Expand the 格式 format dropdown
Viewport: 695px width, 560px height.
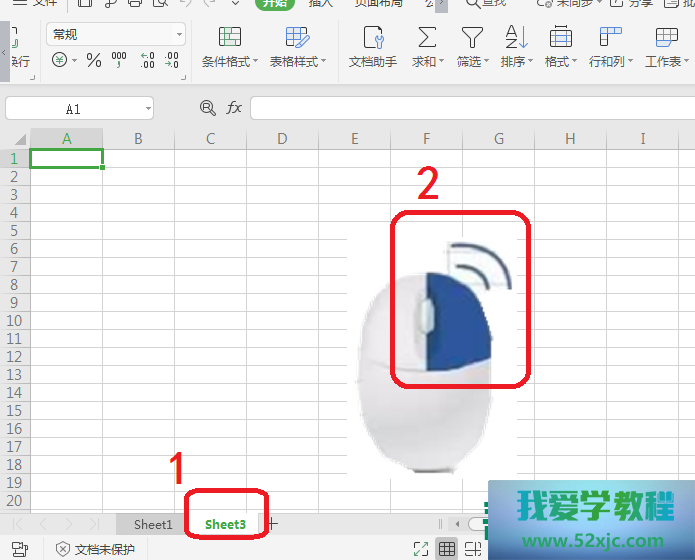561,61
